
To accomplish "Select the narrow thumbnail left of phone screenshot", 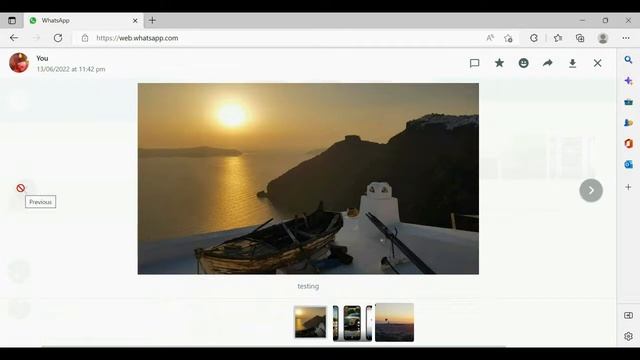I will click(x=336, y=322).
